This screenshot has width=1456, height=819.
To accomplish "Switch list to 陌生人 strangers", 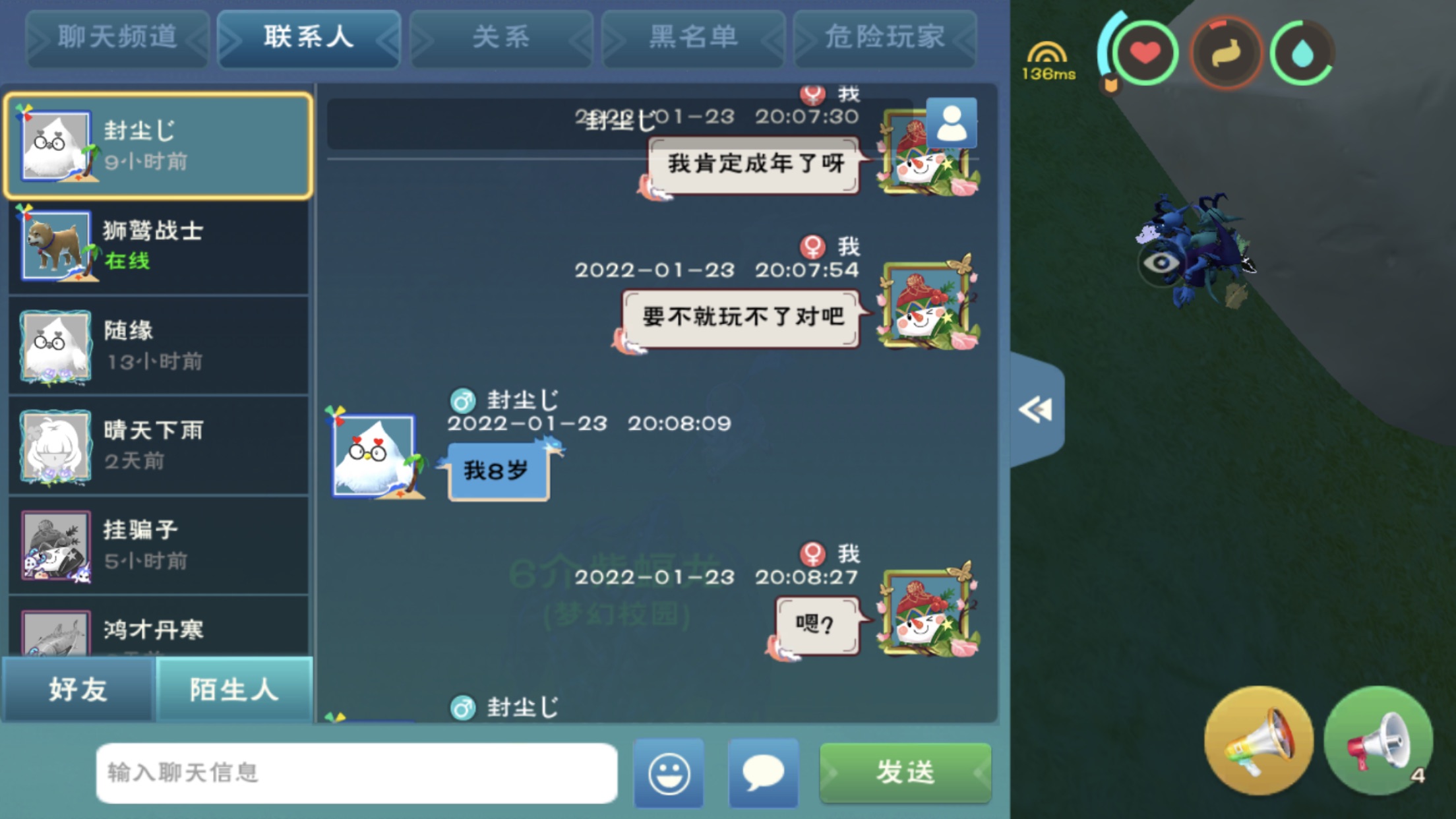I will pyautogui.click(x=234, y=690).
